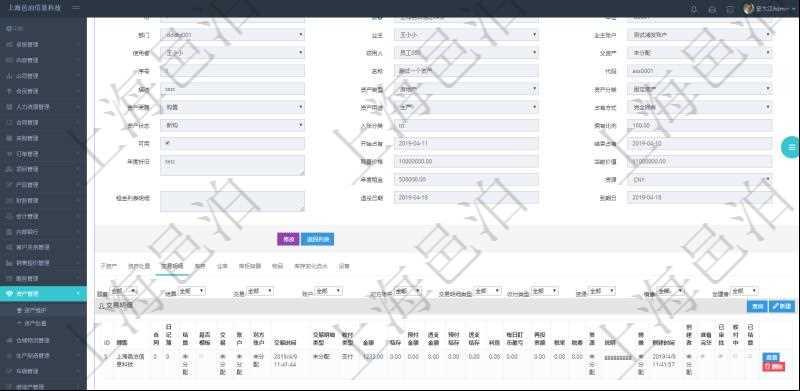Open the 部门 dropdown

pyautogui.click(x=232, y=35)
